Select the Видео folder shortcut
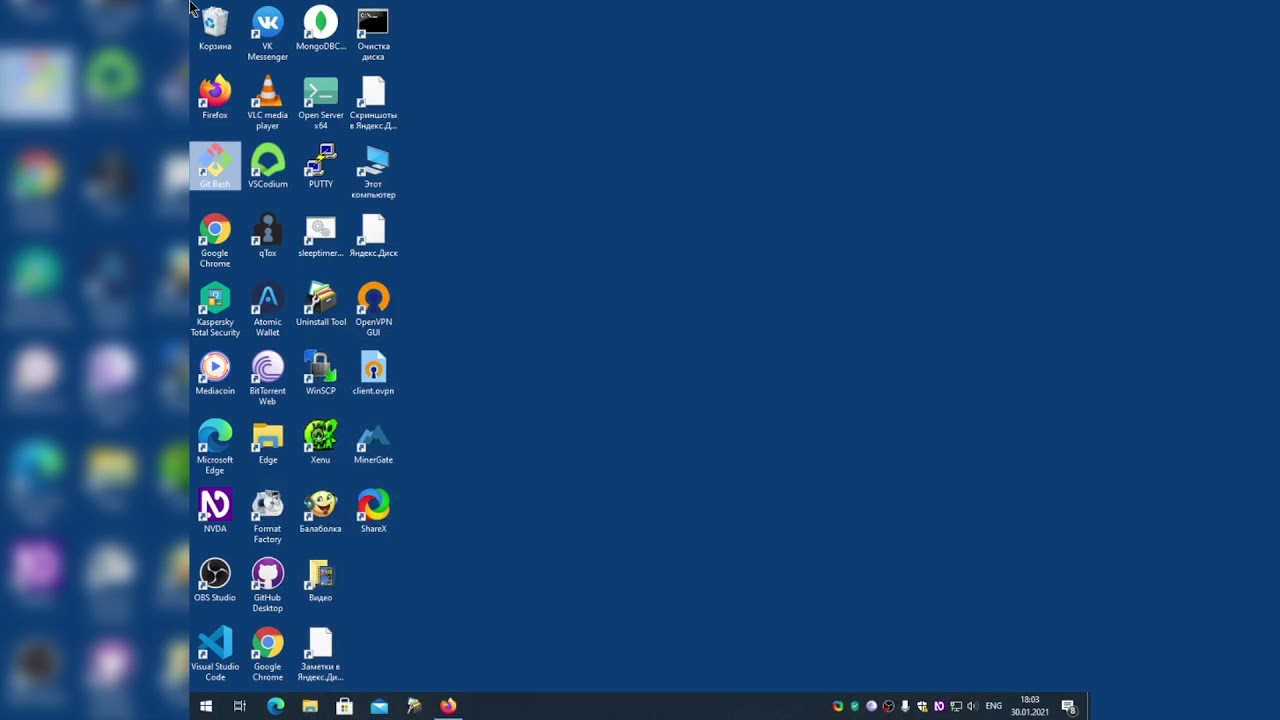Image resolution: width=1280 pixels, height=720 pixels. coord(320,581)
